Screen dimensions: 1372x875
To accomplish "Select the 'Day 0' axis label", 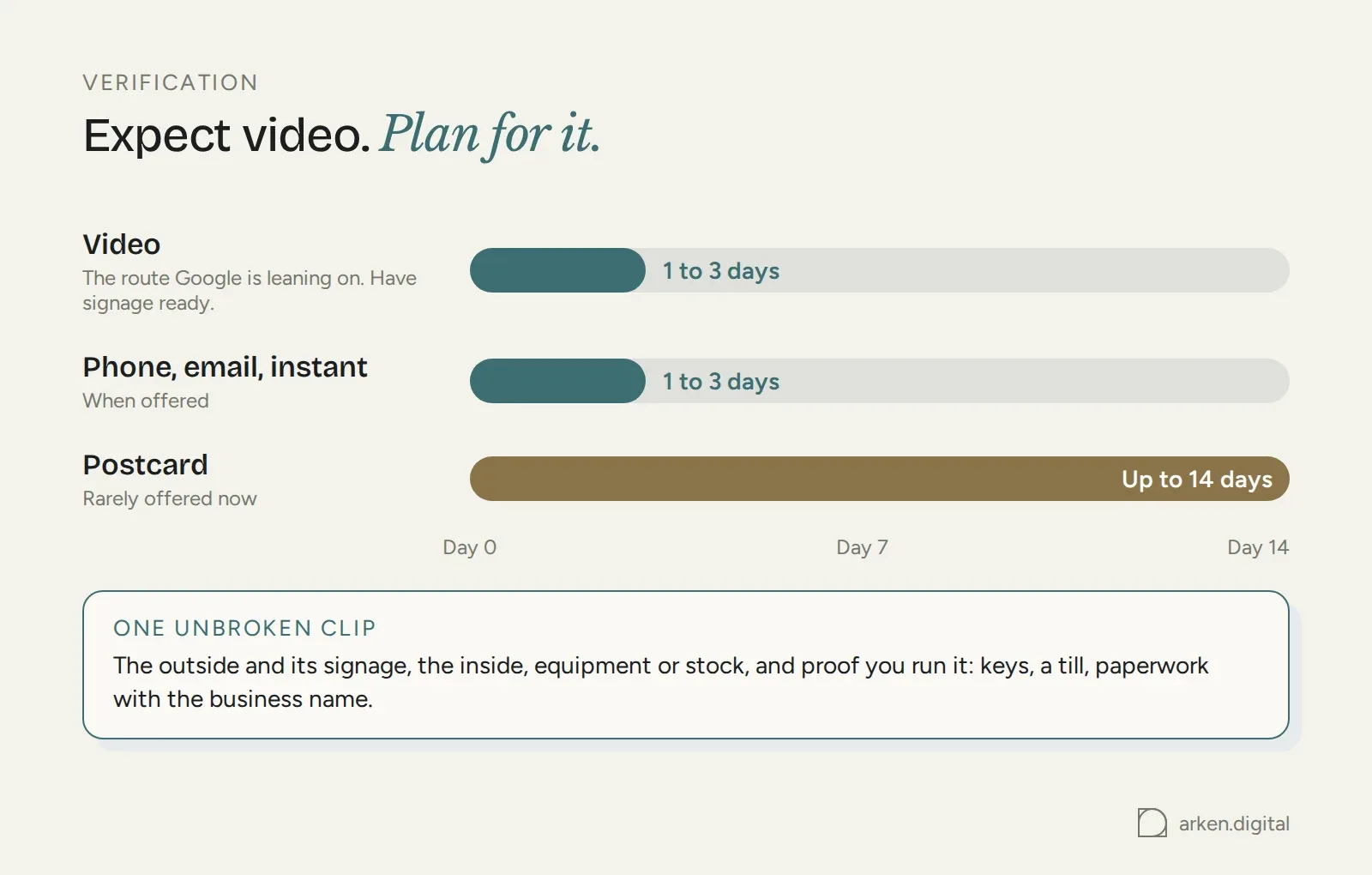I will click(x=470, y=547).
